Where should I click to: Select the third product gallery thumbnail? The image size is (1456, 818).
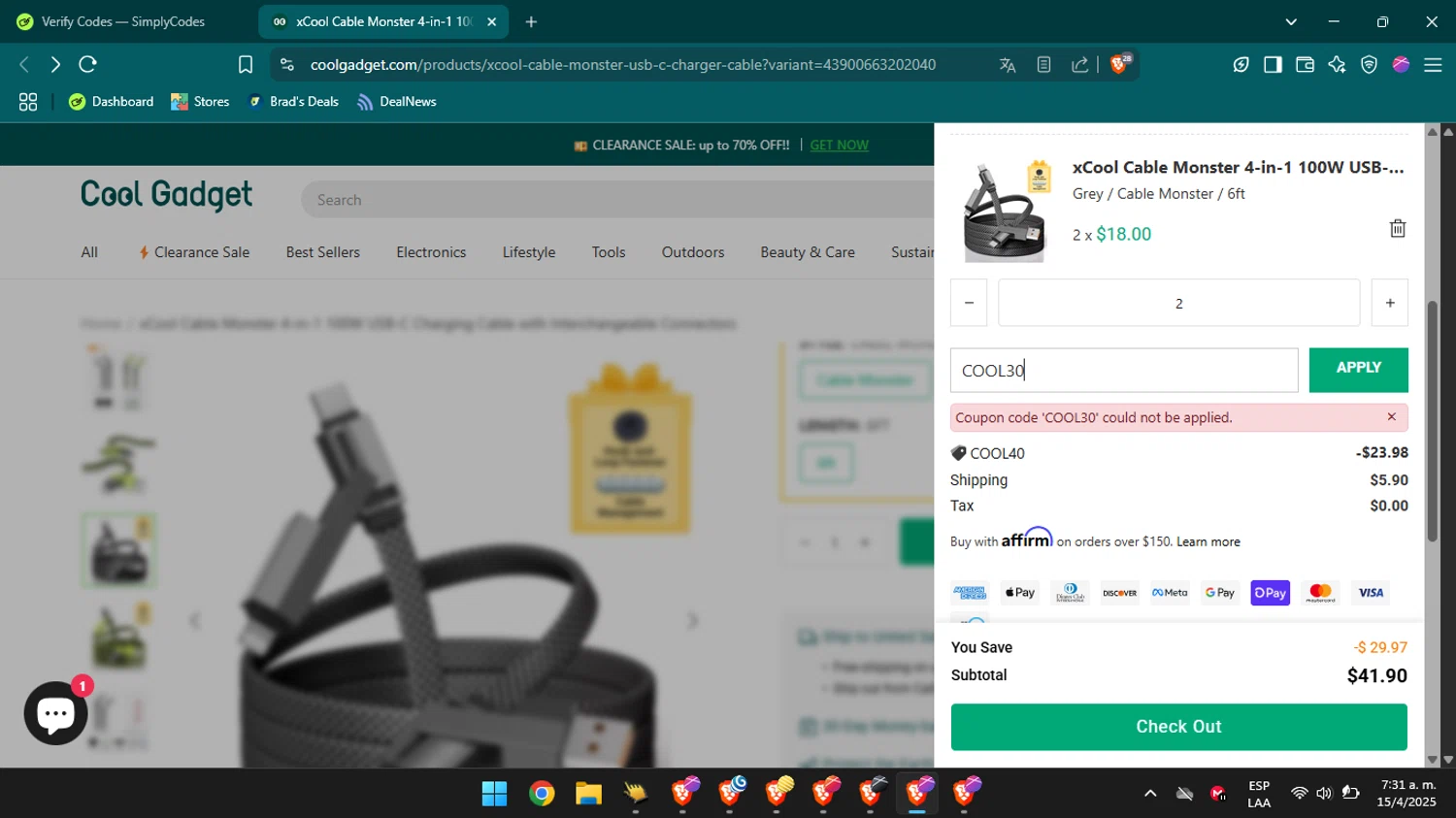pos(118,550)
